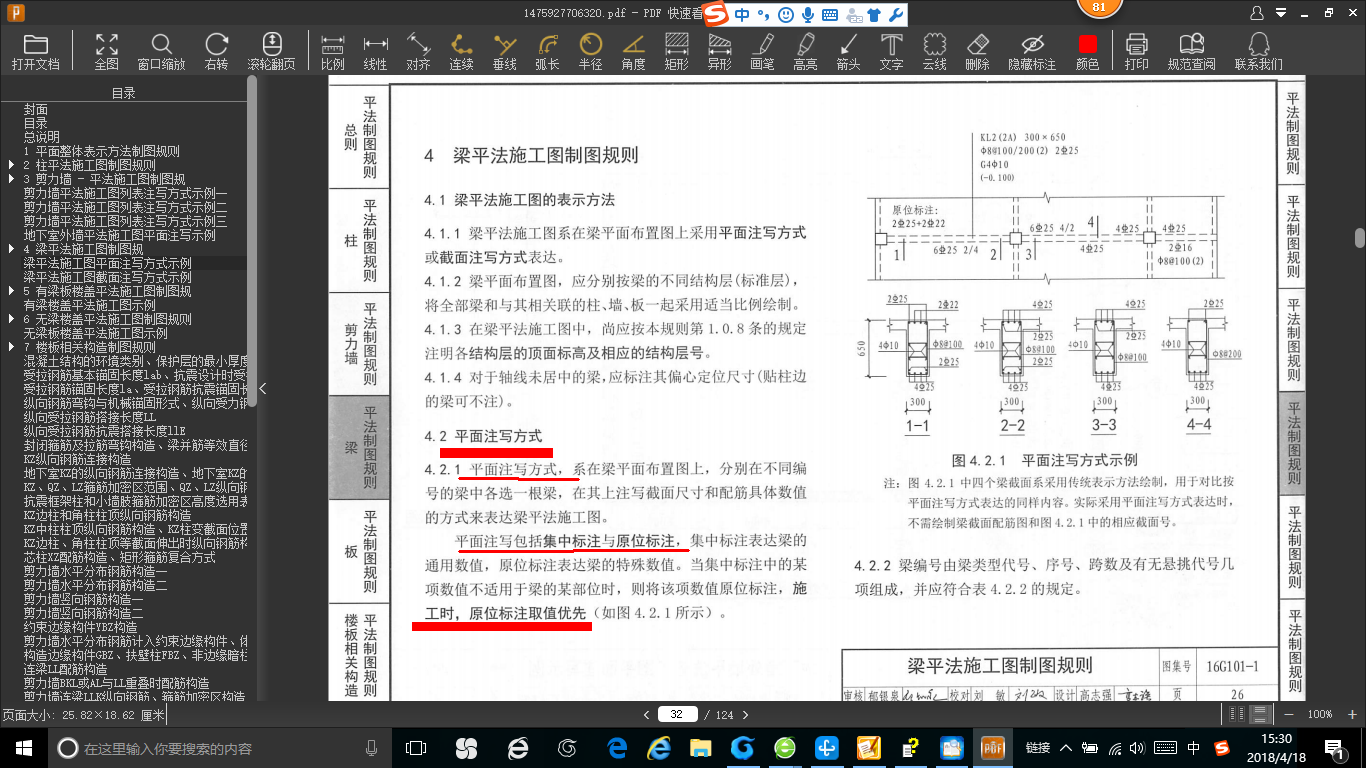Zoom out with minus button
Image resolution: width=1366 pixels, height=768 pixels.
(1290, 714)
